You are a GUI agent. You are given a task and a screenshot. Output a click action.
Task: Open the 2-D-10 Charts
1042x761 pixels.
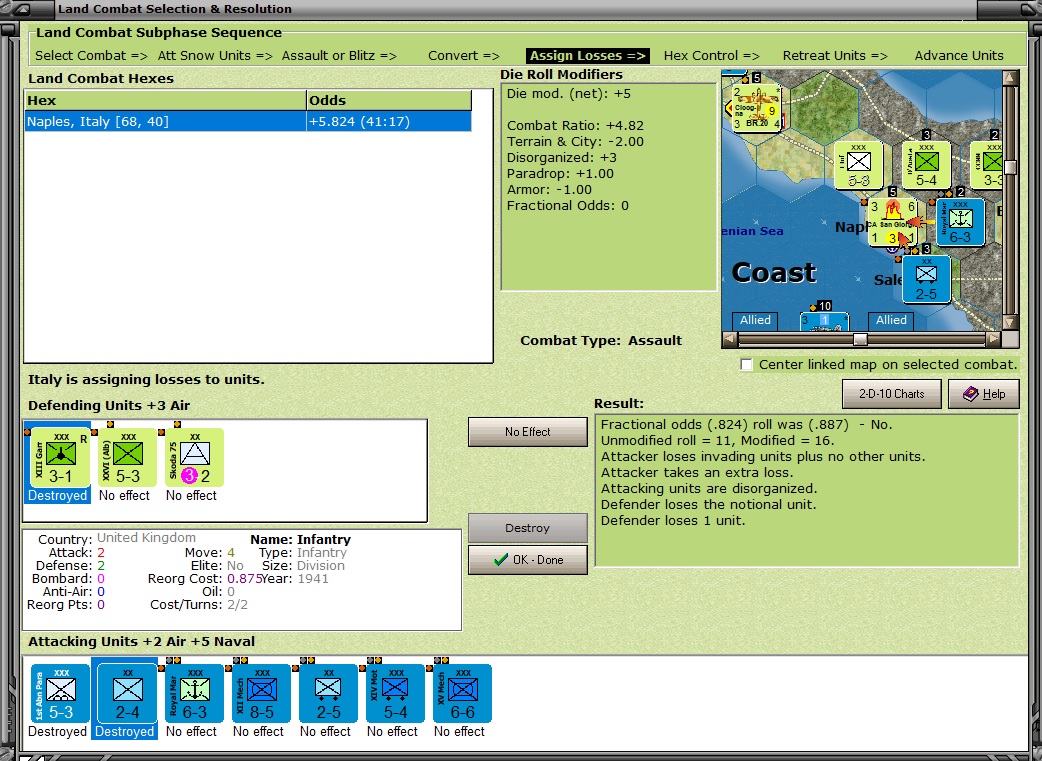click(x=891, y=394)
